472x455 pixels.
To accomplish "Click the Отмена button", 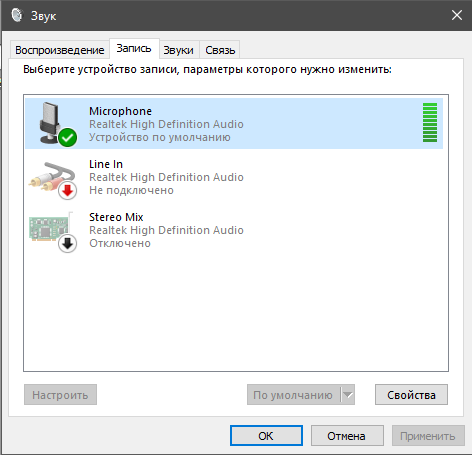I will point(347,435).
